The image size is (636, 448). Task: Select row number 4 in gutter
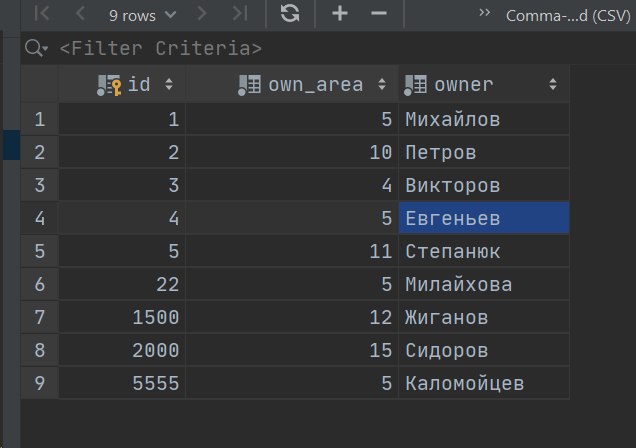click(x=40, y=218)
